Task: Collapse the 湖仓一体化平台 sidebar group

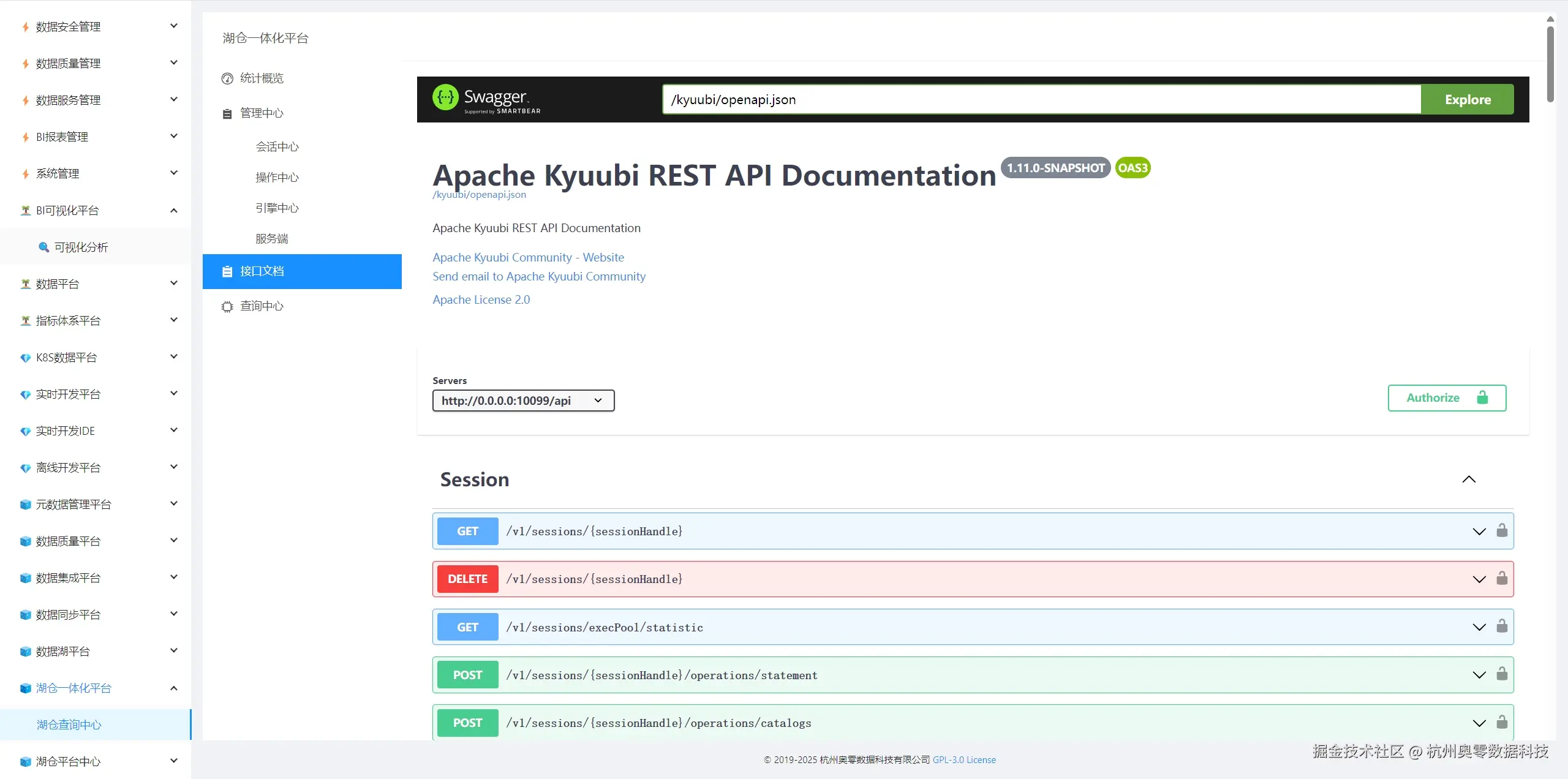Action: (173, 688)
